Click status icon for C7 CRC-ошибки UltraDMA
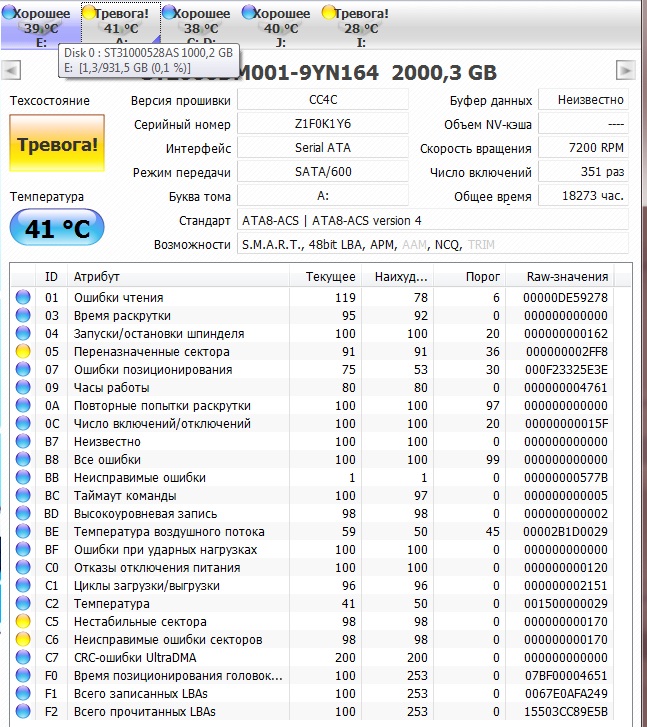 (x=23, y=657)
